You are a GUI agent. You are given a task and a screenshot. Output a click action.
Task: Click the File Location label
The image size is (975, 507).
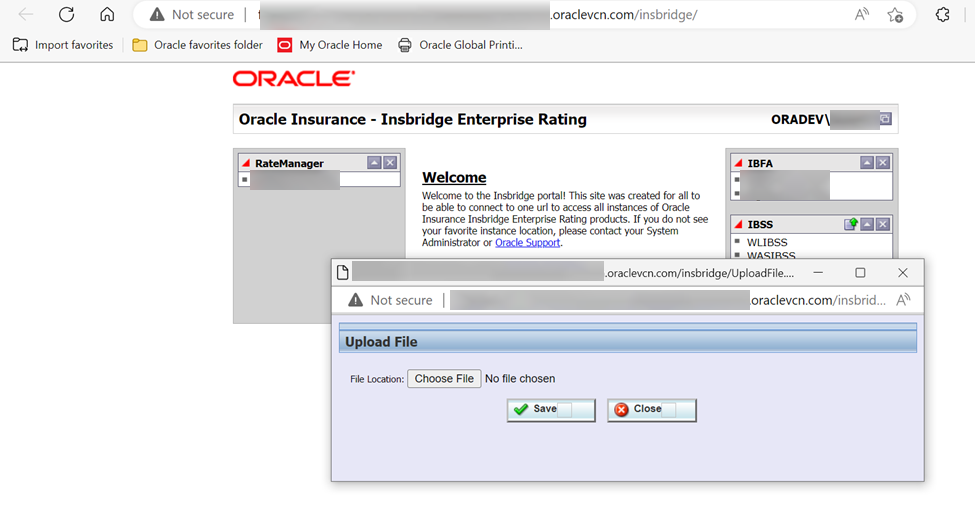377,379
